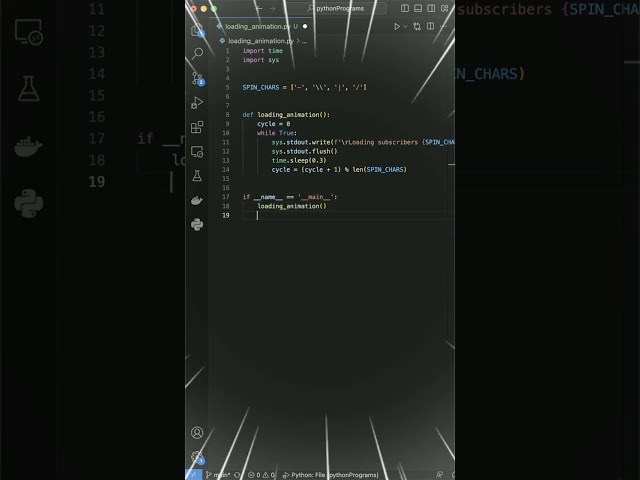Screen dimensions: 640x480
Task: Split the editor to the right
Action: pos(430,26)
